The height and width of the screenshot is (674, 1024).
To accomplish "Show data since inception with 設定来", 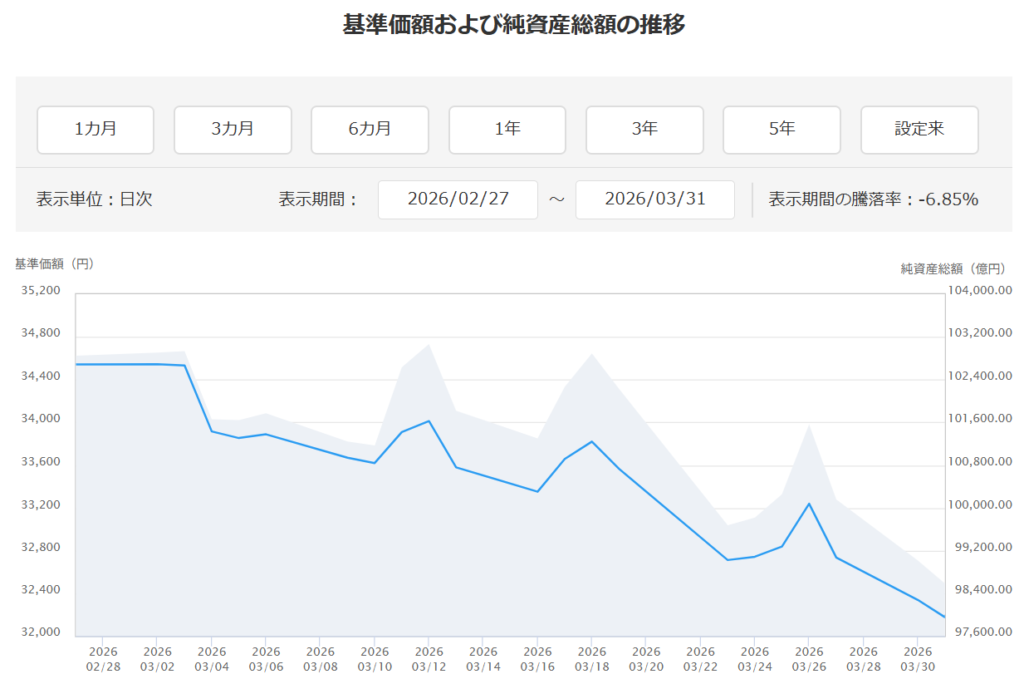I will tap(919, 129).
